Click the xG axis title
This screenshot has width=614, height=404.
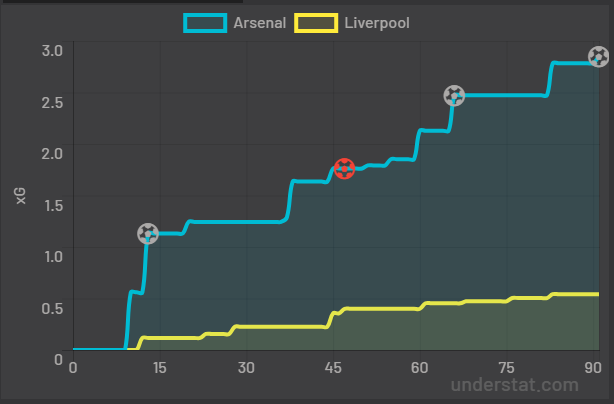click(21, 196)
